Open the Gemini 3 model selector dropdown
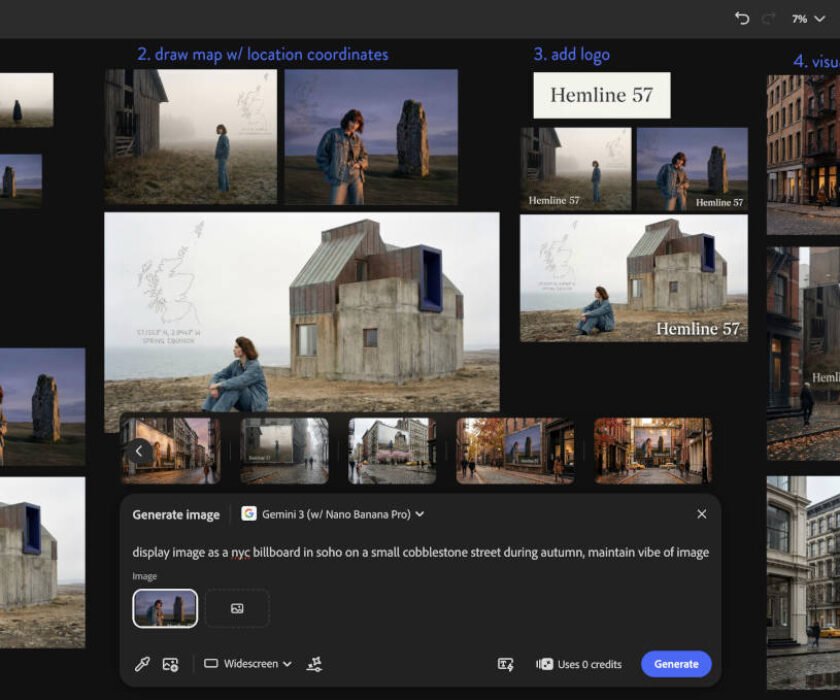The image size is (840, 700). pos(333,514)
